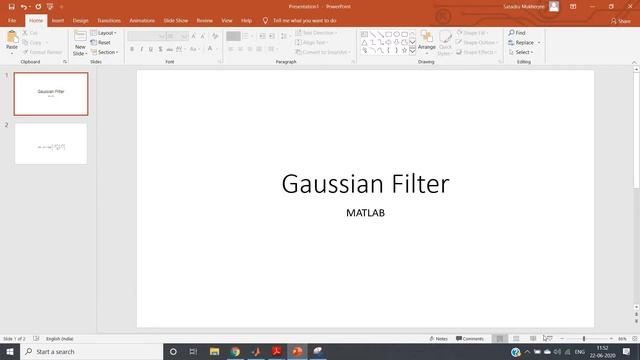The image size is (640, 360).
Task: Click Decrease Font Size icon
Action: [x=202, y=36]
